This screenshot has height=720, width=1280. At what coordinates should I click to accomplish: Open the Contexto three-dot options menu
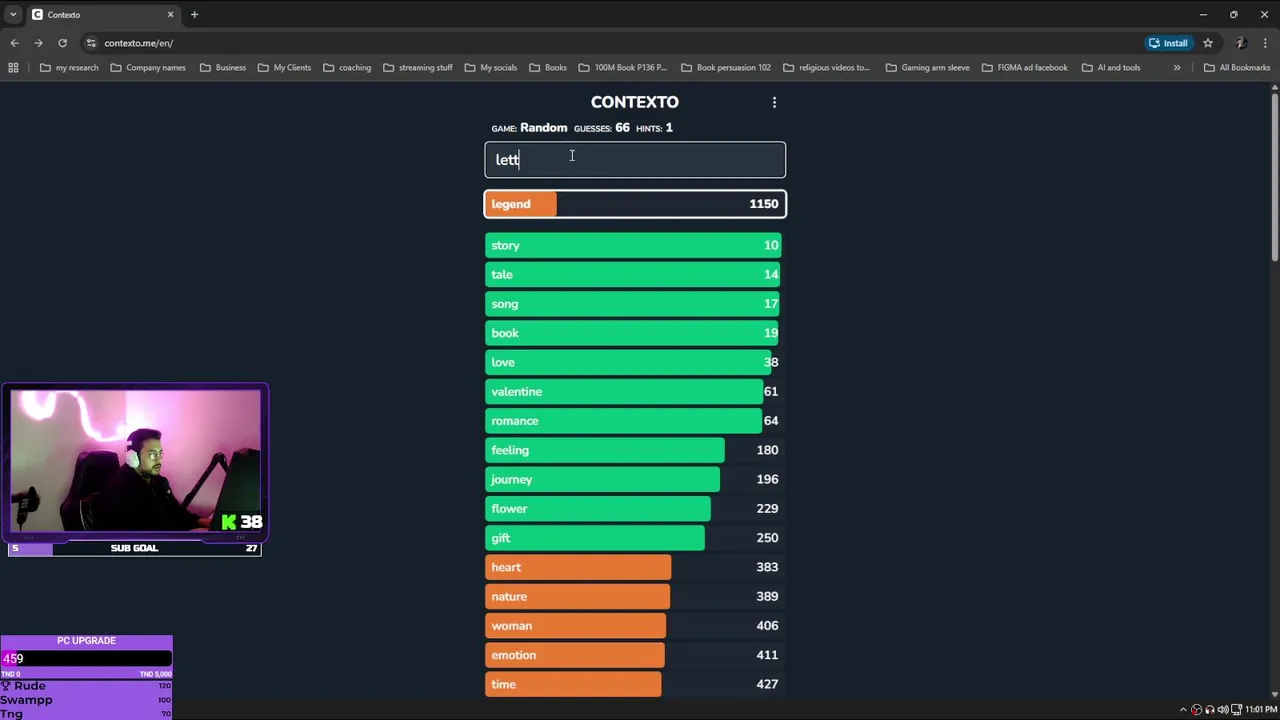[x=774, y=102]
